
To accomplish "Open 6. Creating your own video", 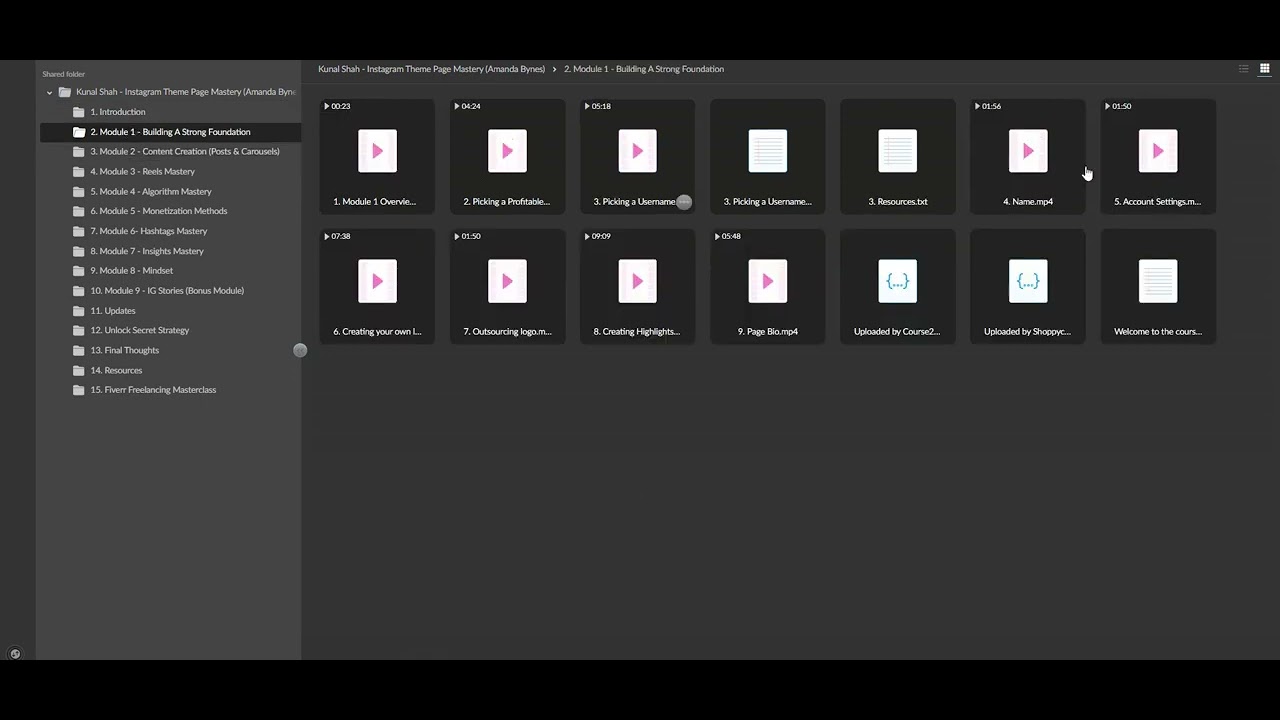I will [x=377, y=286].
